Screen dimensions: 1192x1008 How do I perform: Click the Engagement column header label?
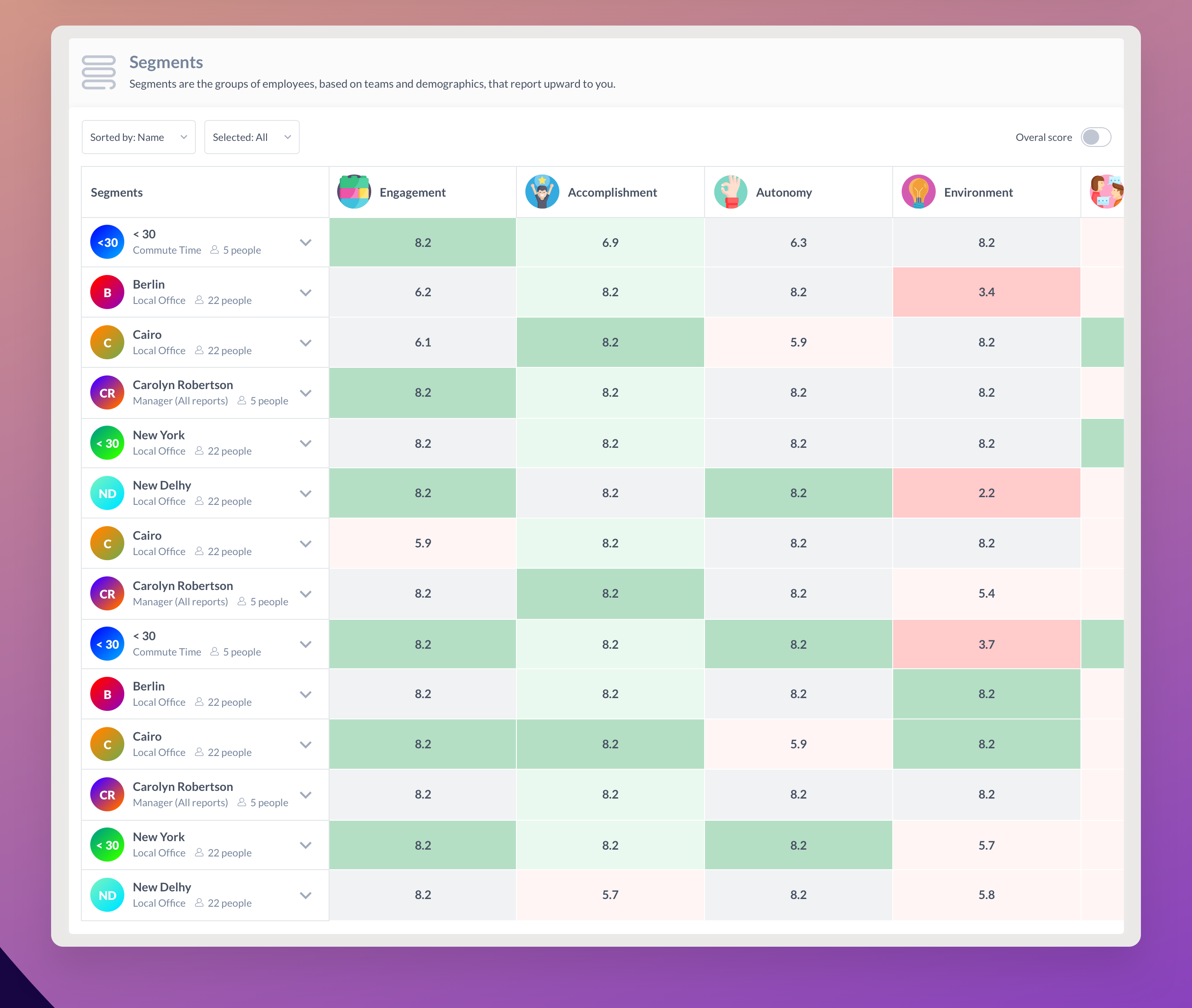click(413, 192)
